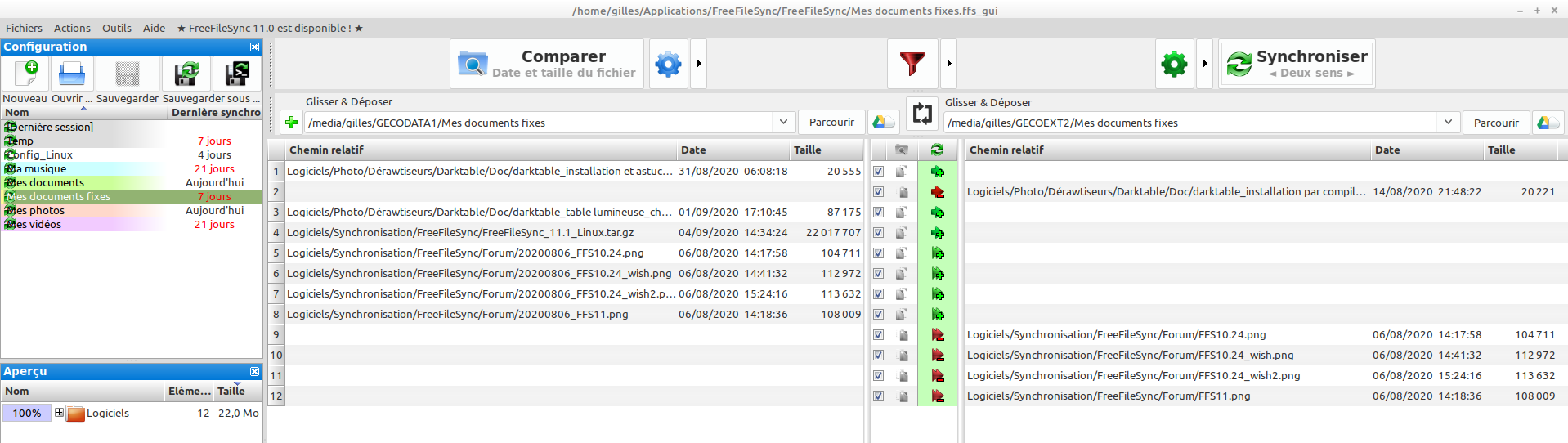Click category icon for row 5

(902, 253)
